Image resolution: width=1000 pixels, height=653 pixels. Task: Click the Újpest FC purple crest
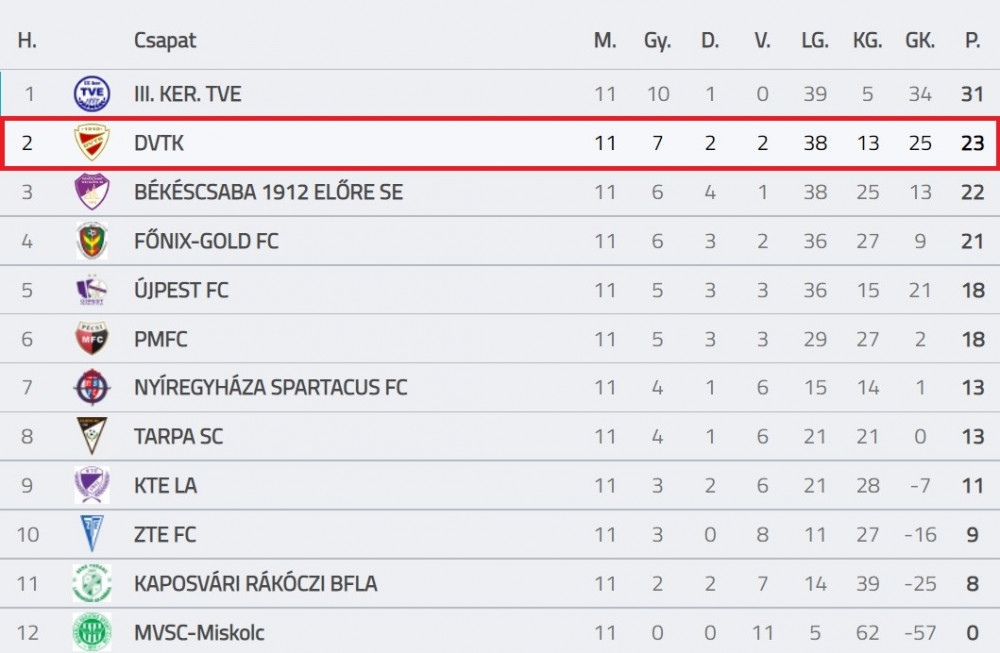(x=92, y=290)
